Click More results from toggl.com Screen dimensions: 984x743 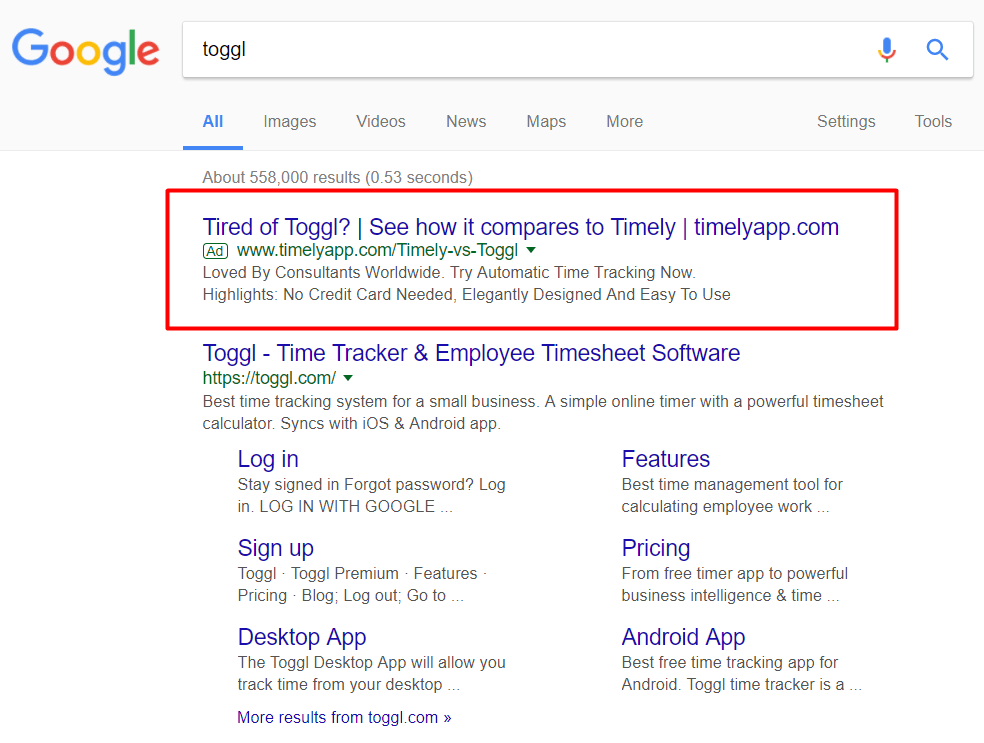click(344, 717)
